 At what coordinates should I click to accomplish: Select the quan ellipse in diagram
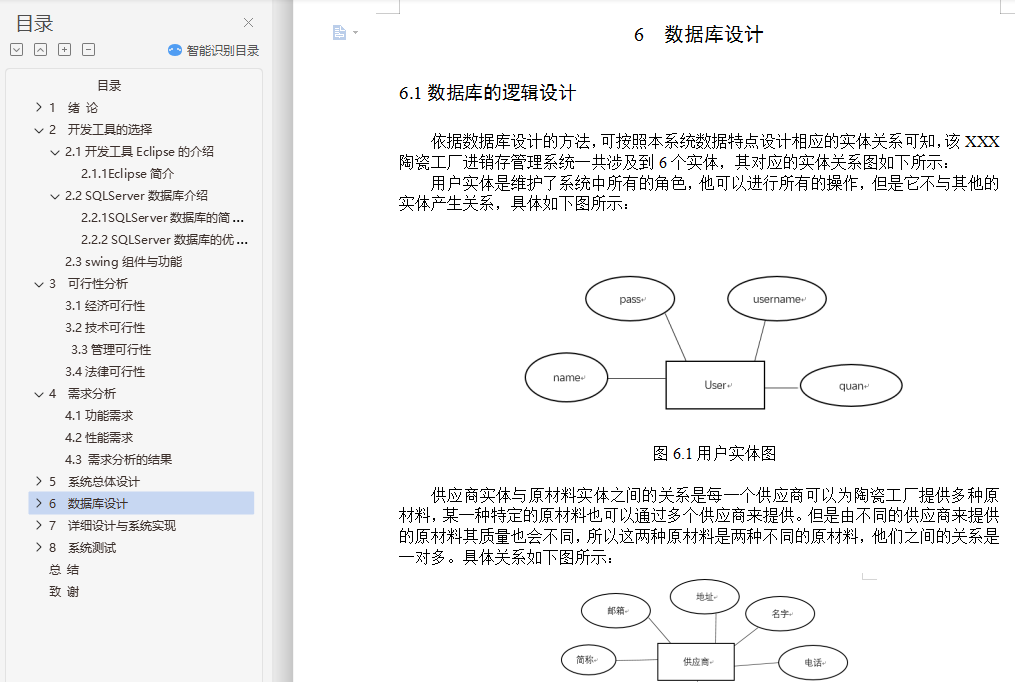click(851, 386)
